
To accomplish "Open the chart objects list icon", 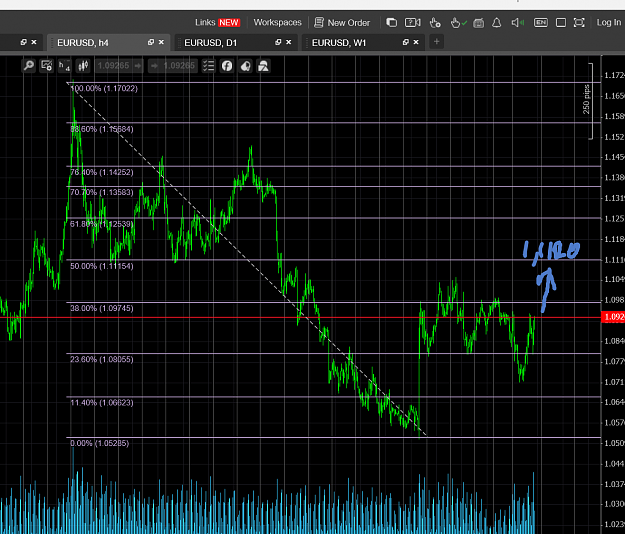I will pyautogui.click(x=208, y=66).
